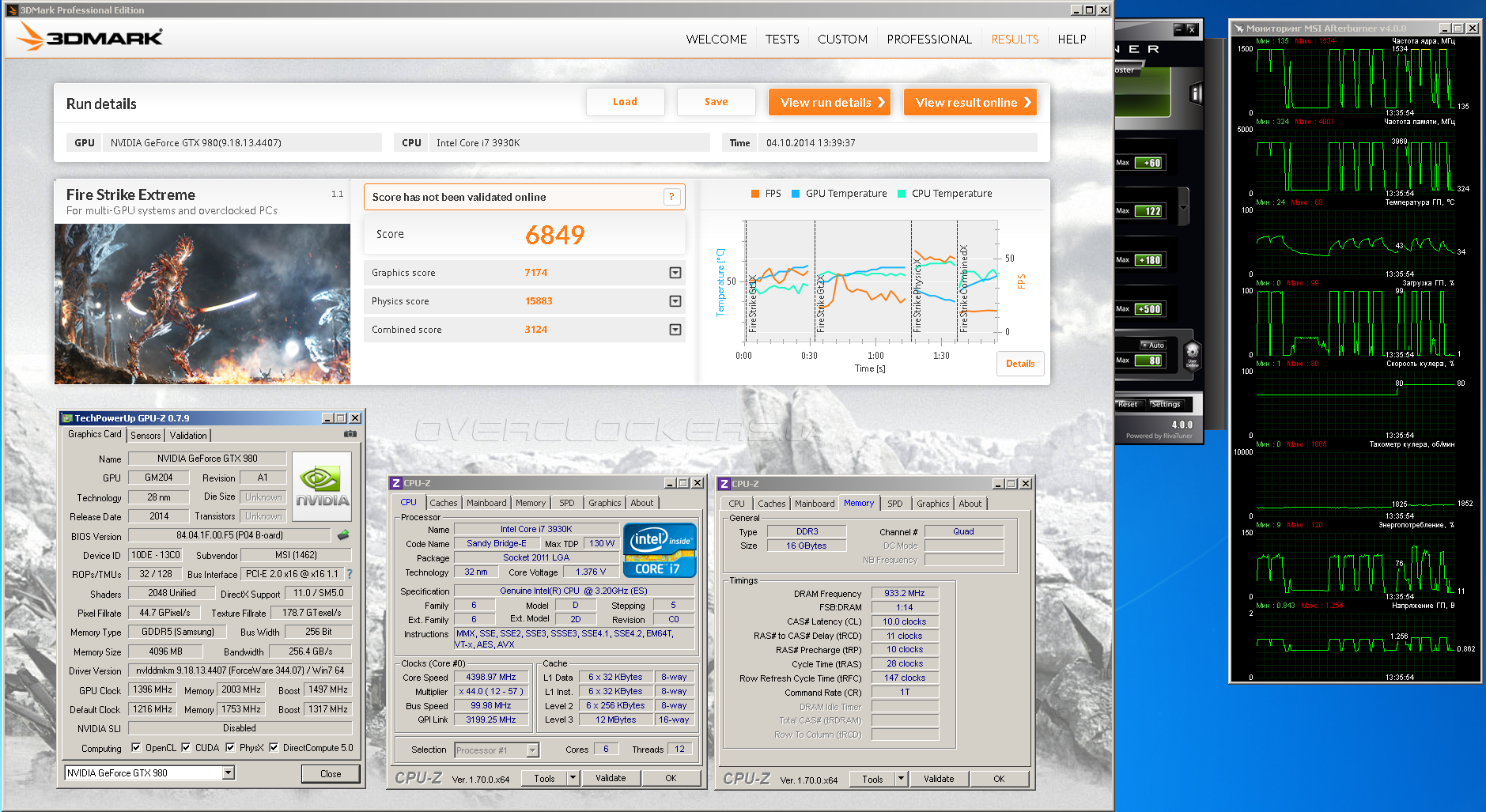Image resolution: width=1486 pixels, height=812 pixels.
Task: Open the CUSTOM tab in 3DMark
Action: click(842, 39)
